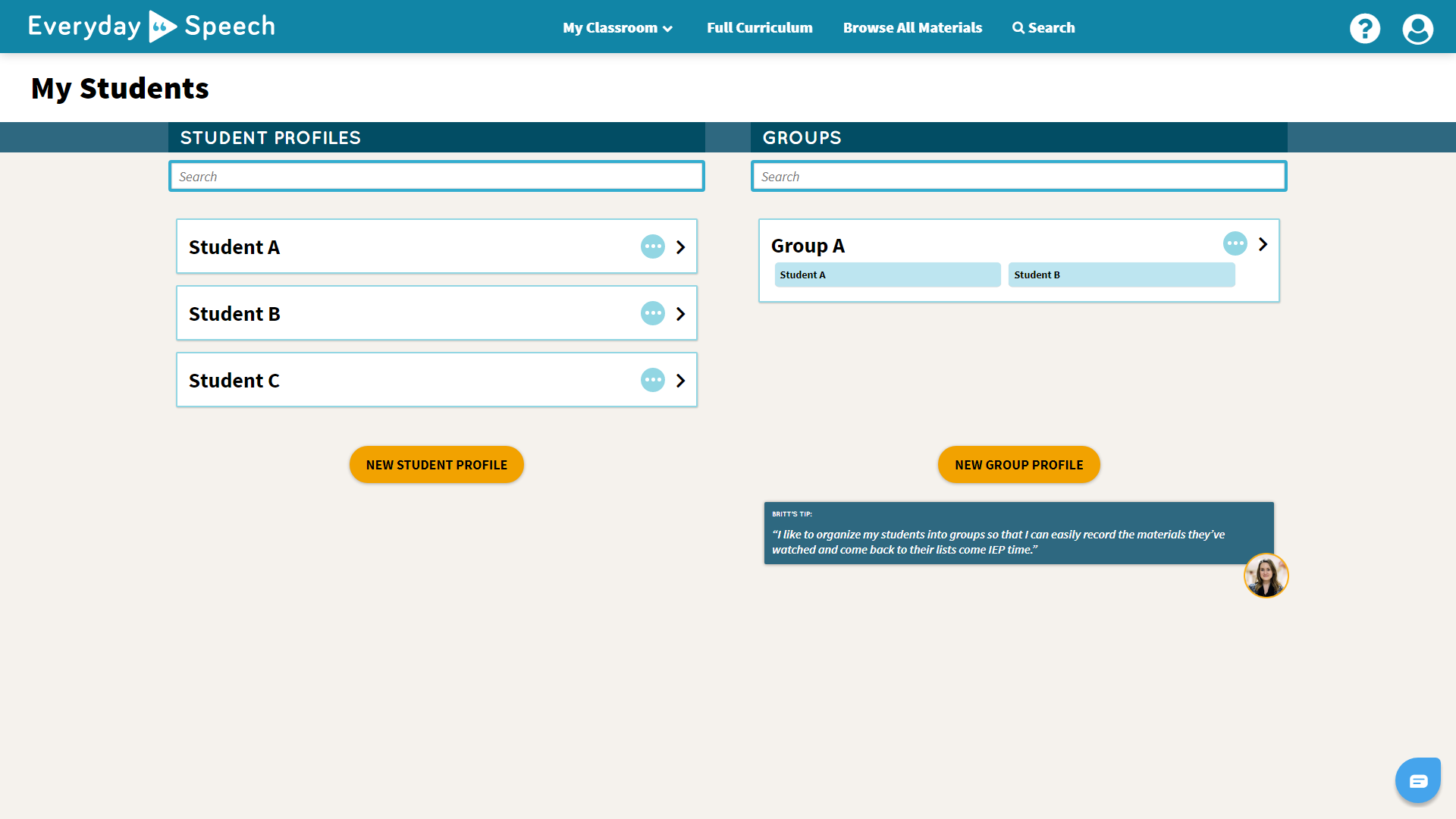Screen dimensions: 1456x819
Task: Click the Student A name
Action: click(x=234, y=247)
